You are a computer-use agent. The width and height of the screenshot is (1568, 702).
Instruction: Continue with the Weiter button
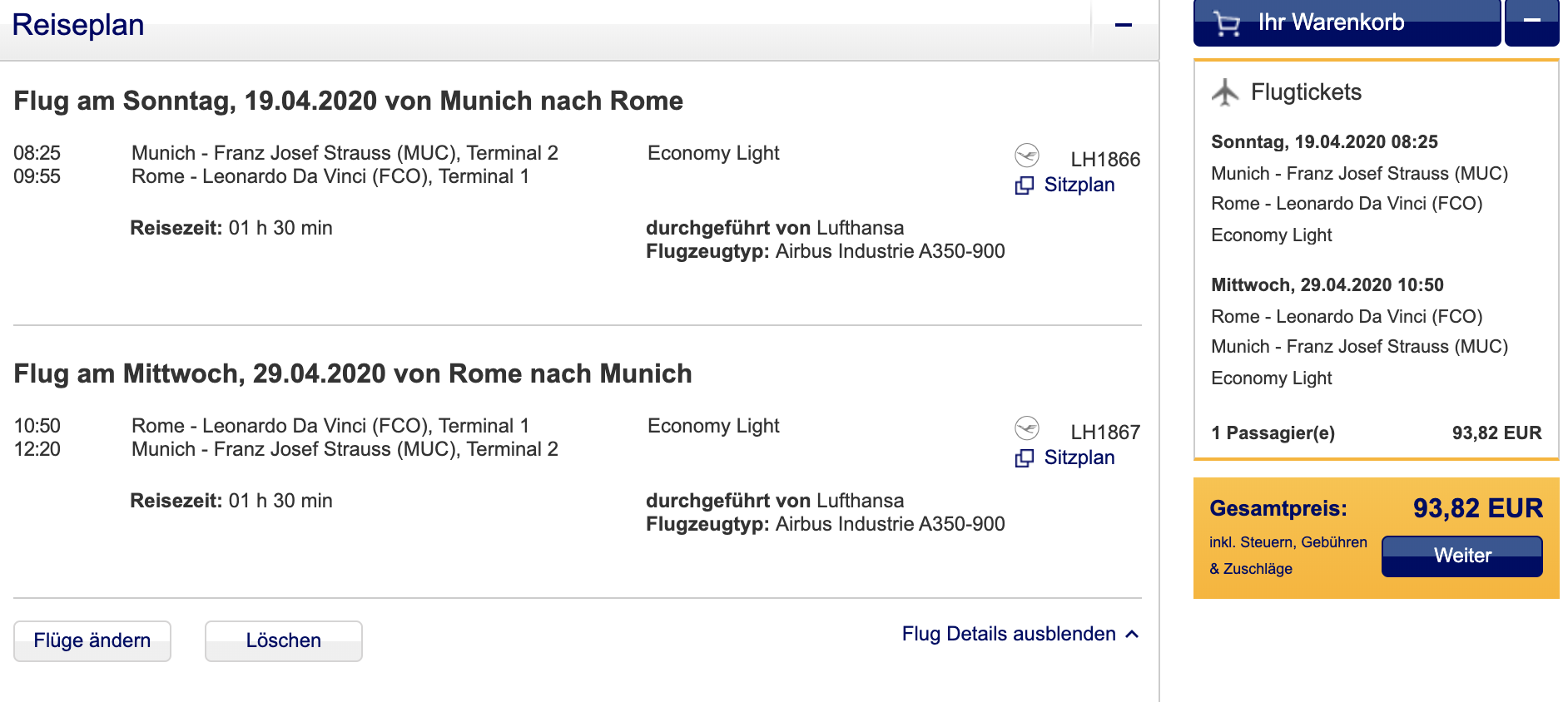click(1461, 556)
